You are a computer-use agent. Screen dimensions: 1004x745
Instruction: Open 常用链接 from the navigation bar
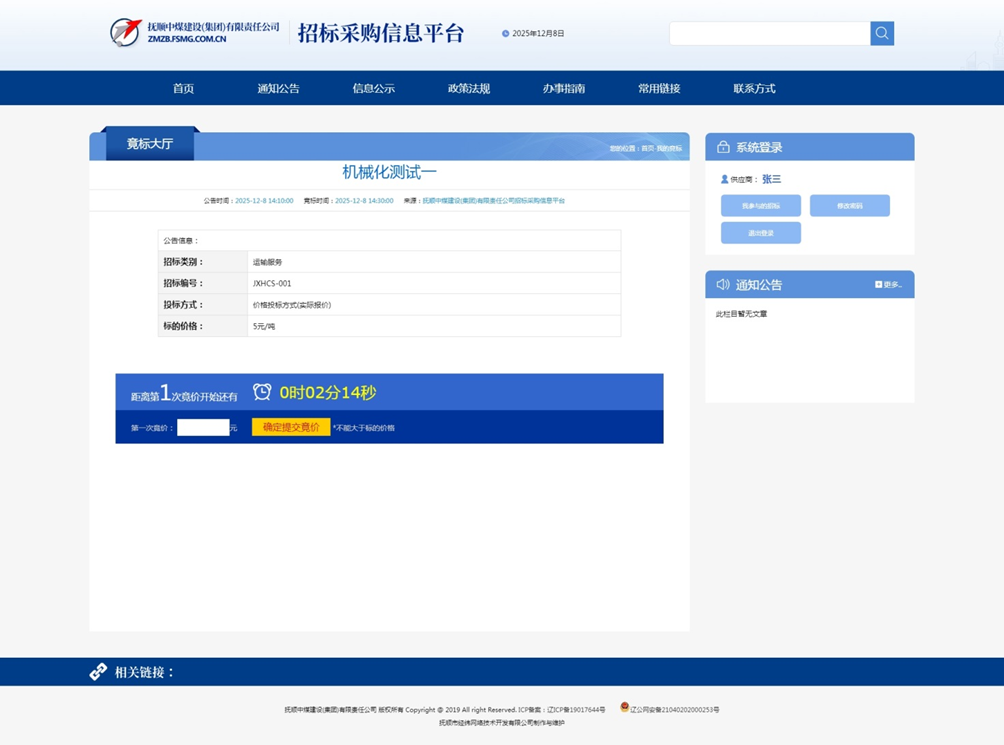pos(660,88)
